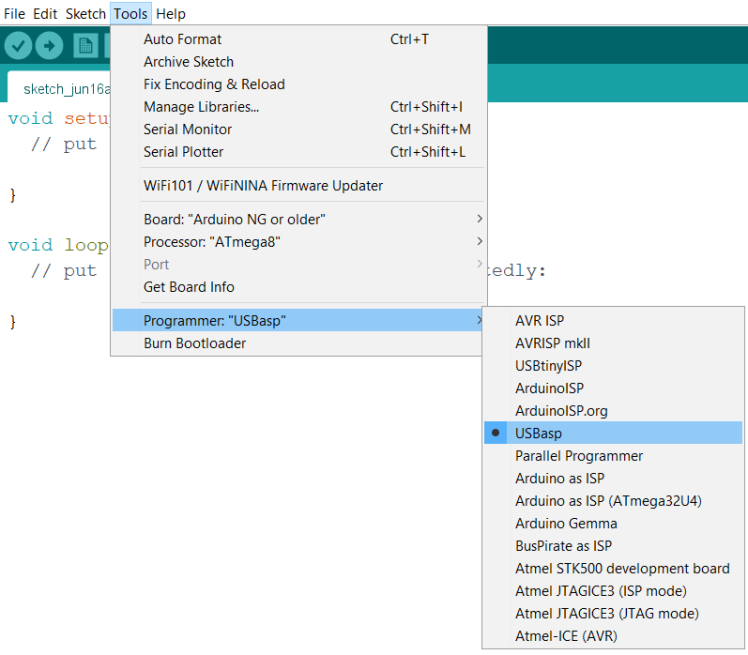
Task: Open the Serial Monitor
Action: (x=187, y=129)
